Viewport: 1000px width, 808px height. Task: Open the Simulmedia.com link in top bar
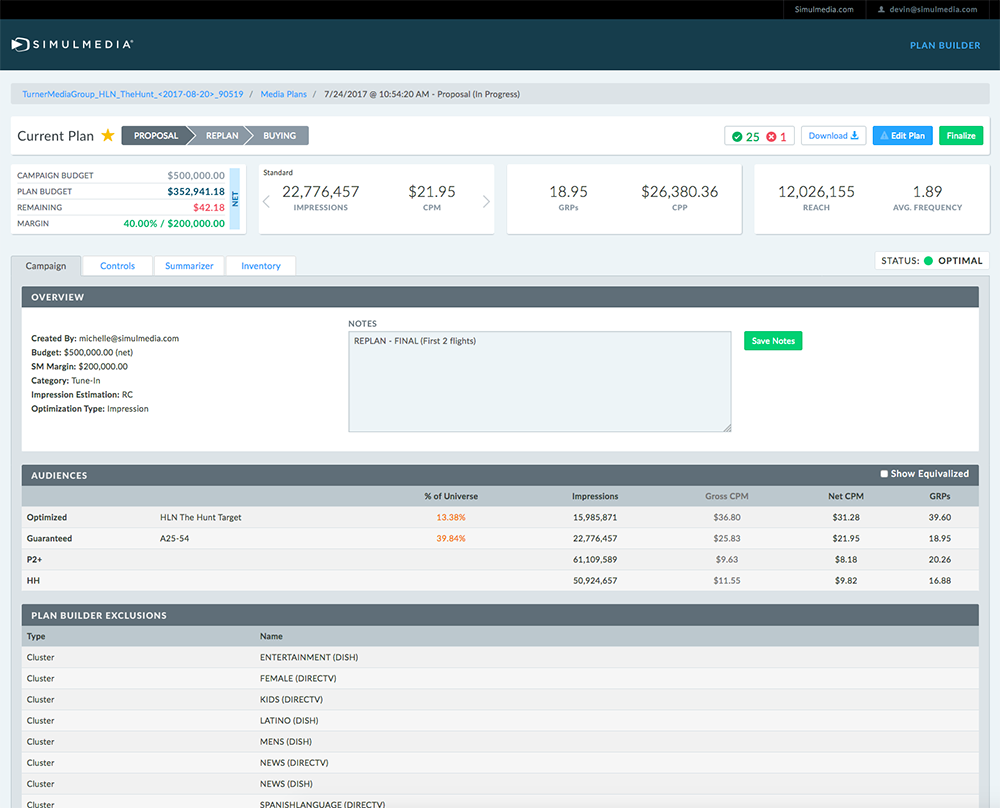[824, 10]
